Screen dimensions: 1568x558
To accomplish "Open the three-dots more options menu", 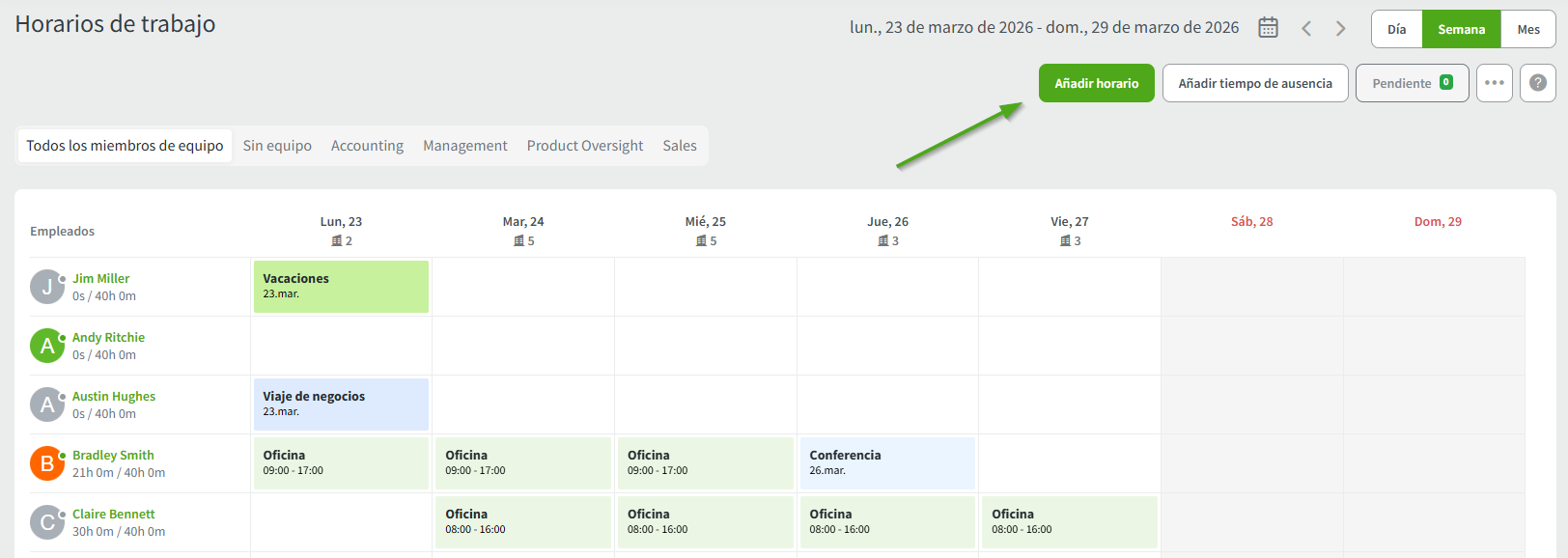I will point(1494,83).
